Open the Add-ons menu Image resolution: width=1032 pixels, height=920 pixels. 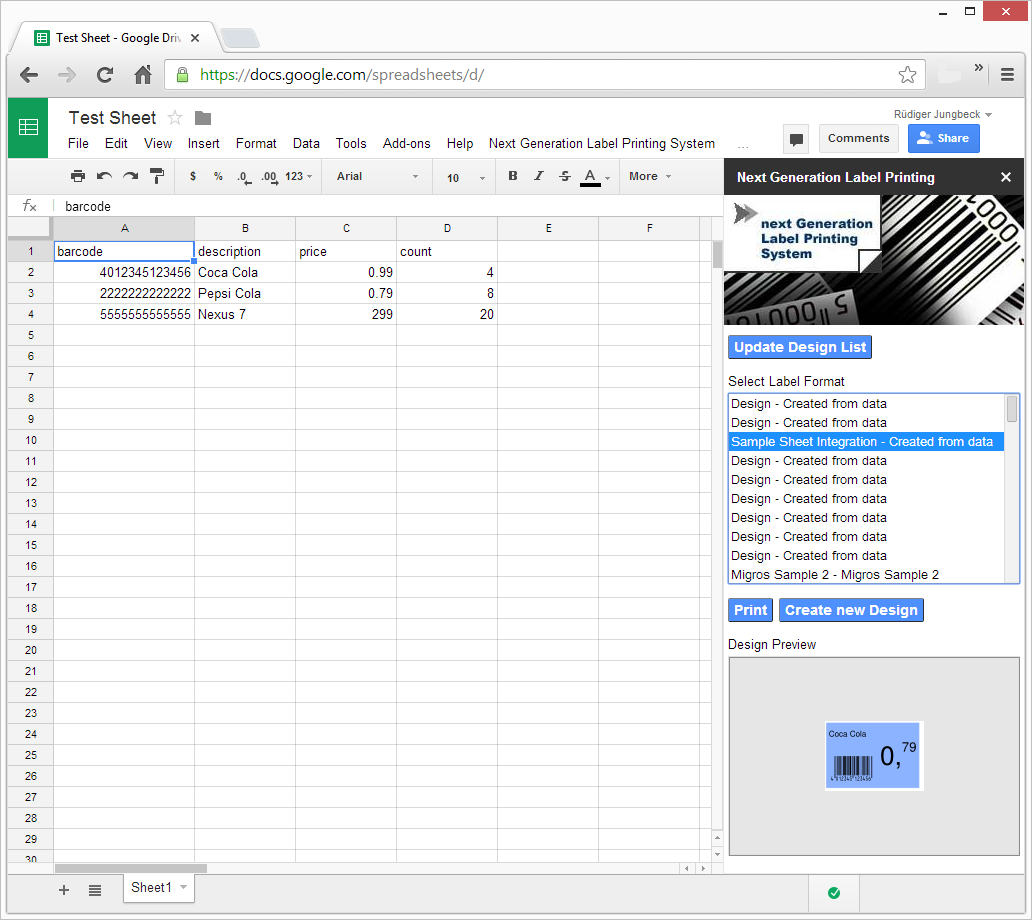click(406, 143)
